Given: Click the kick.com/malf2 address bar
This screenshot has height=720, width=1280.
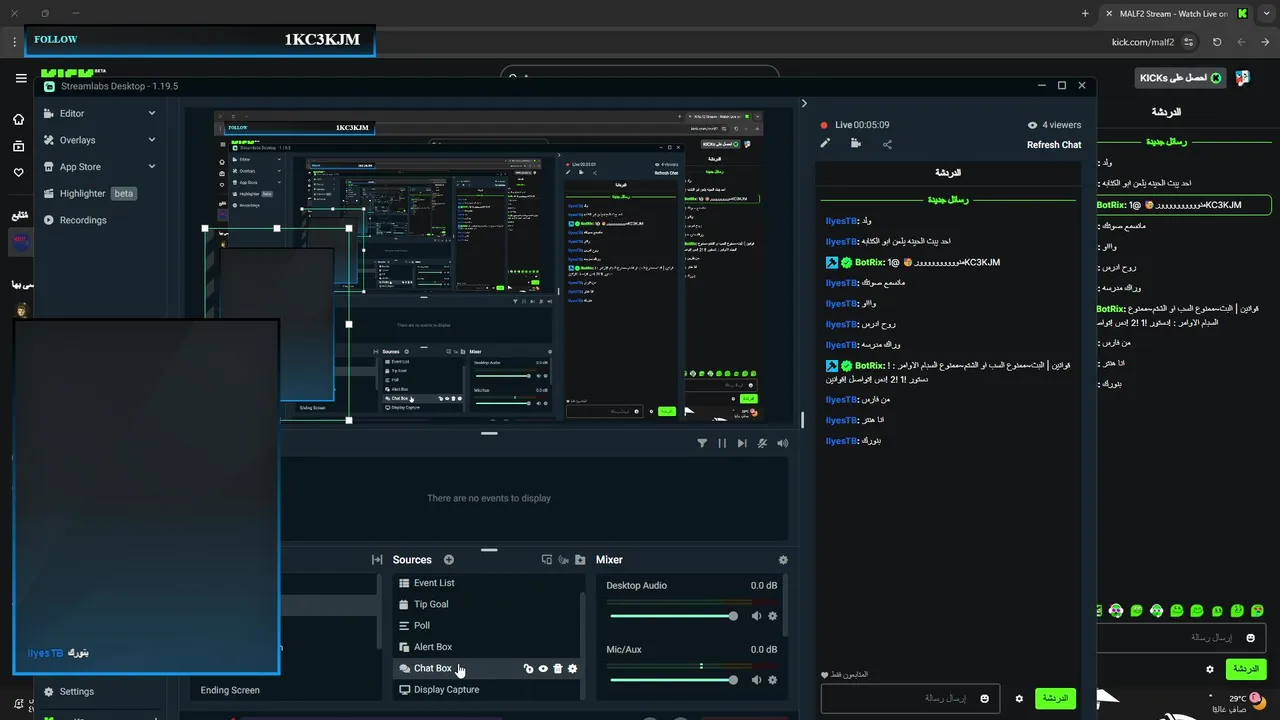Looking at the screenshot, I should [1143, 42].
